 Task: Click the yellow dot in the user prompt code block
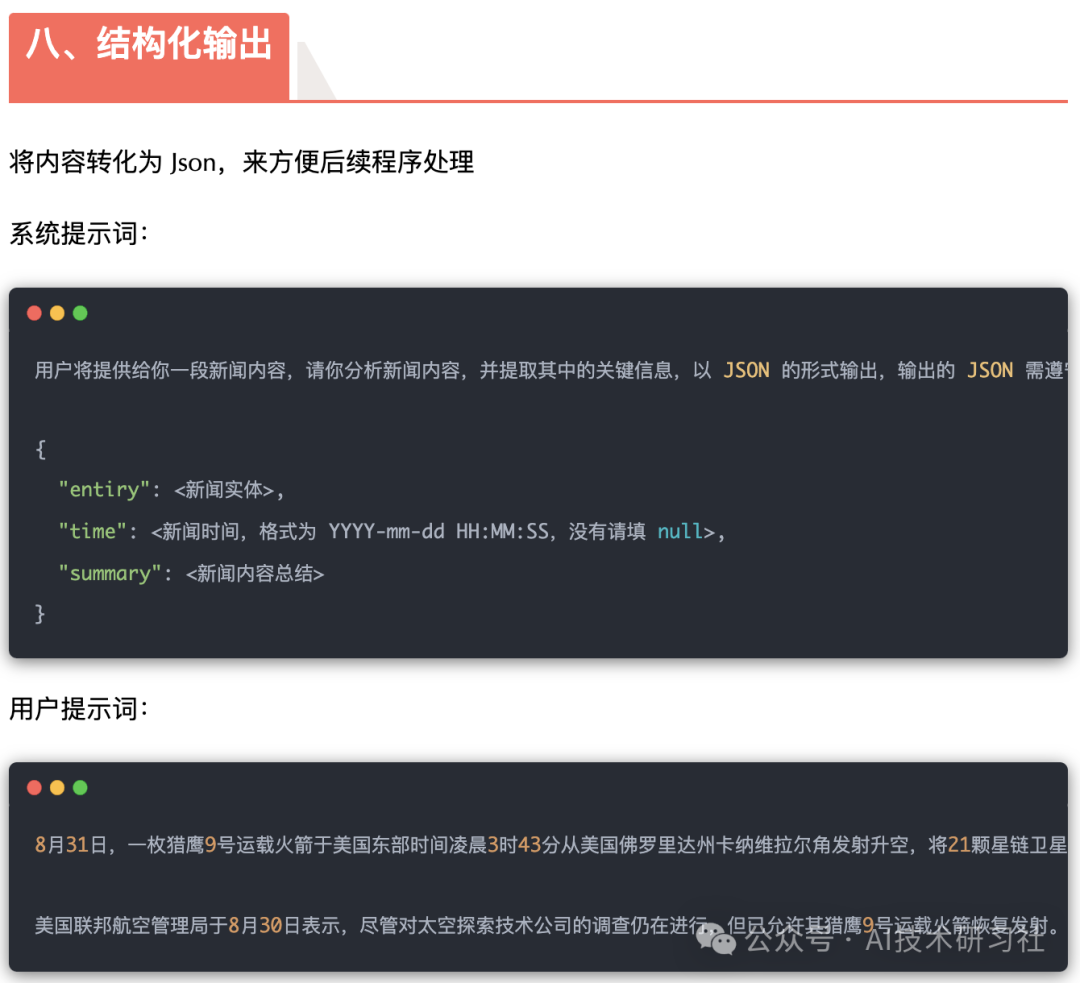click(57, 787)
